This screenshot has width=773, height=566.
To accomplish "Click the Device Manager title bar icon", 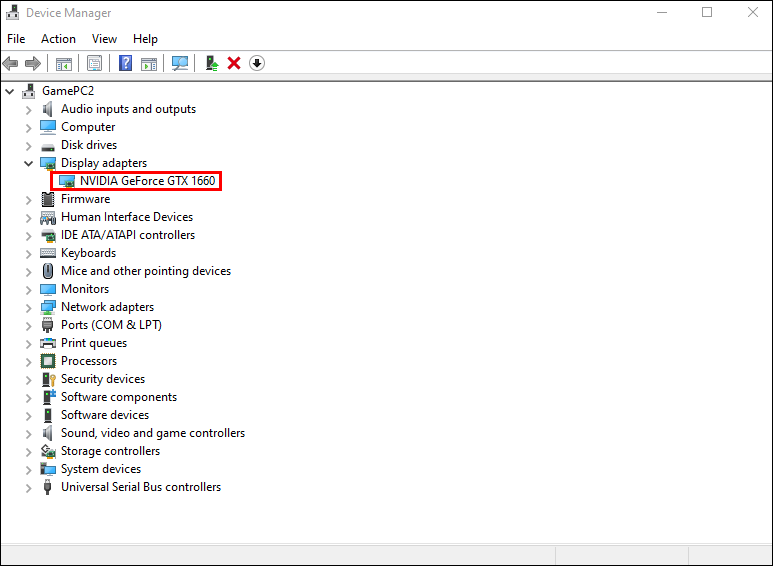I will click(x=12, y=12).
